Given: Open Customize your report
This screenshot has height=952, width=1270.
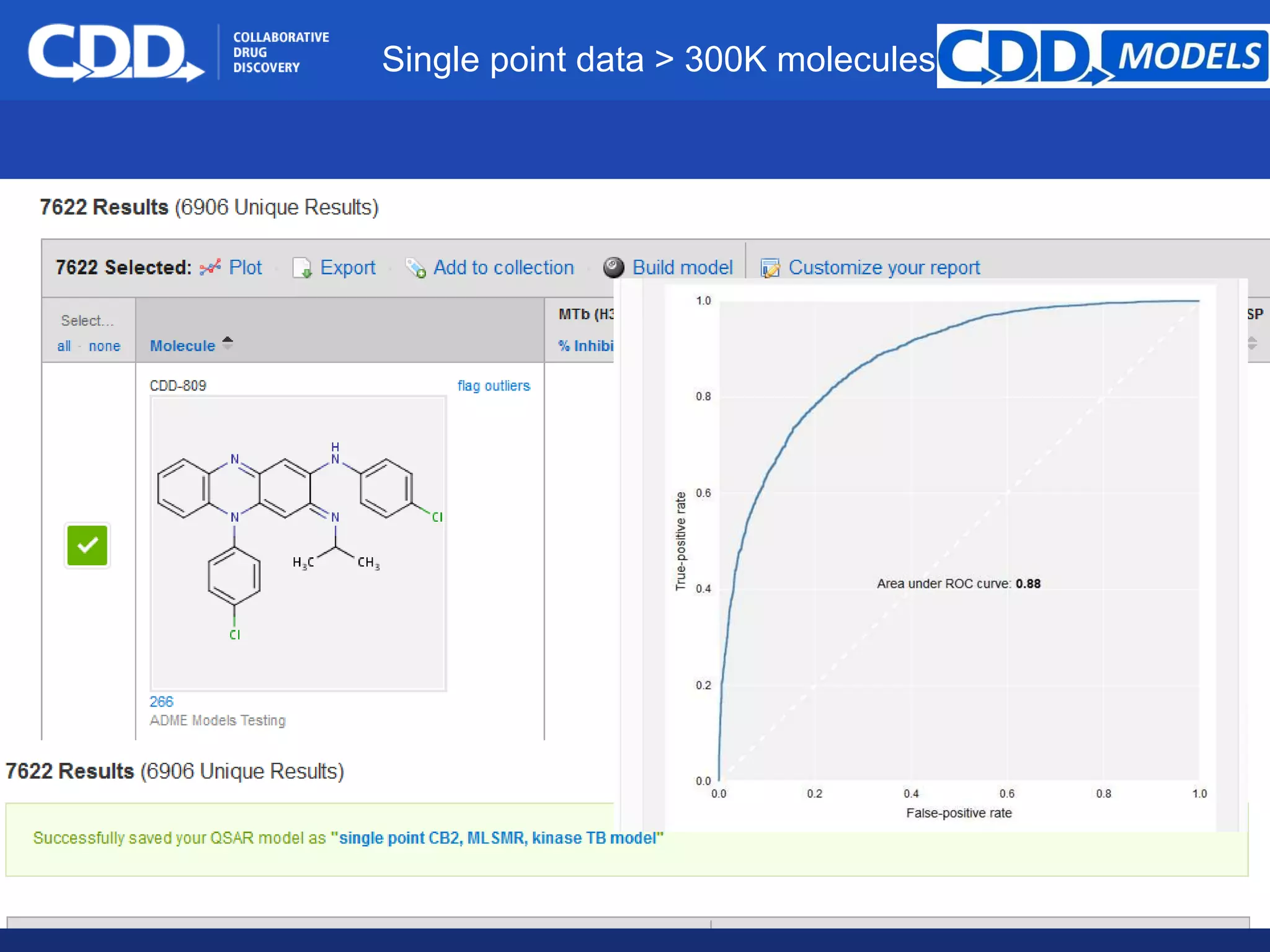Looking at the screenshot, I should (884, 267).
